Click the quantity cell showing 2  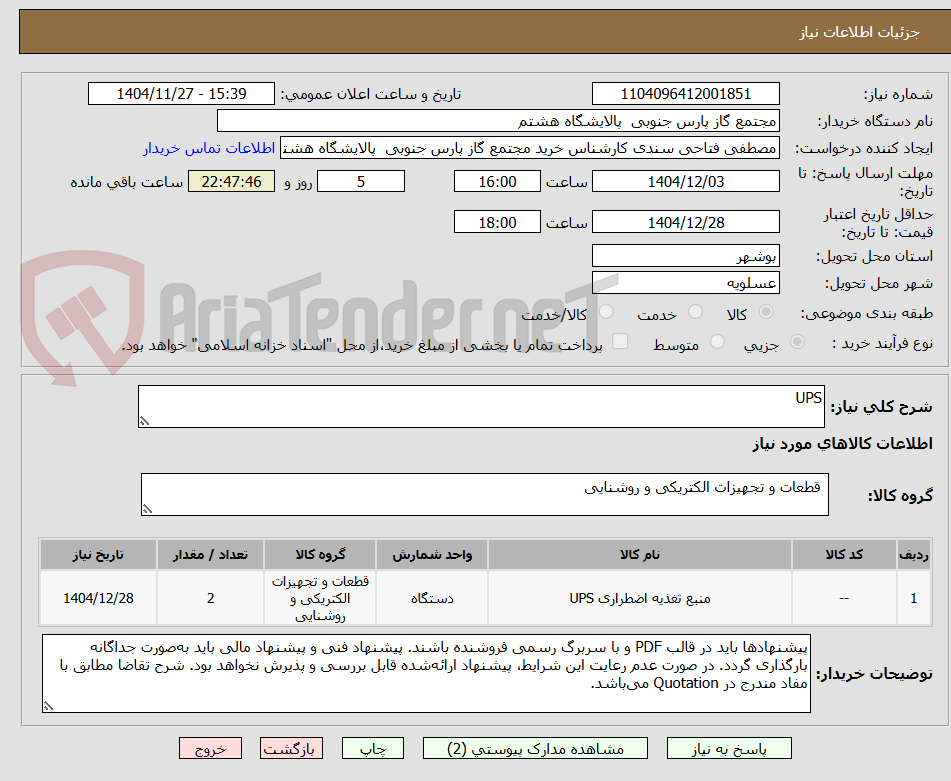click(210, 598)
